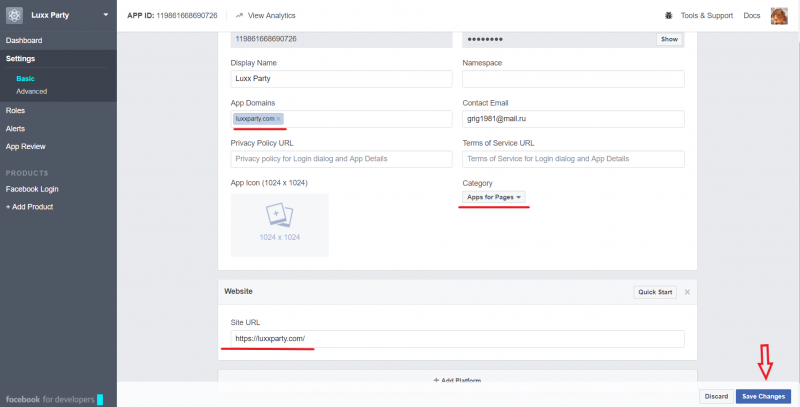Image resolution: width=800 pixels, height=407 pixels.
Task: Open Advanced settings subsection
Action: (32, 91)
